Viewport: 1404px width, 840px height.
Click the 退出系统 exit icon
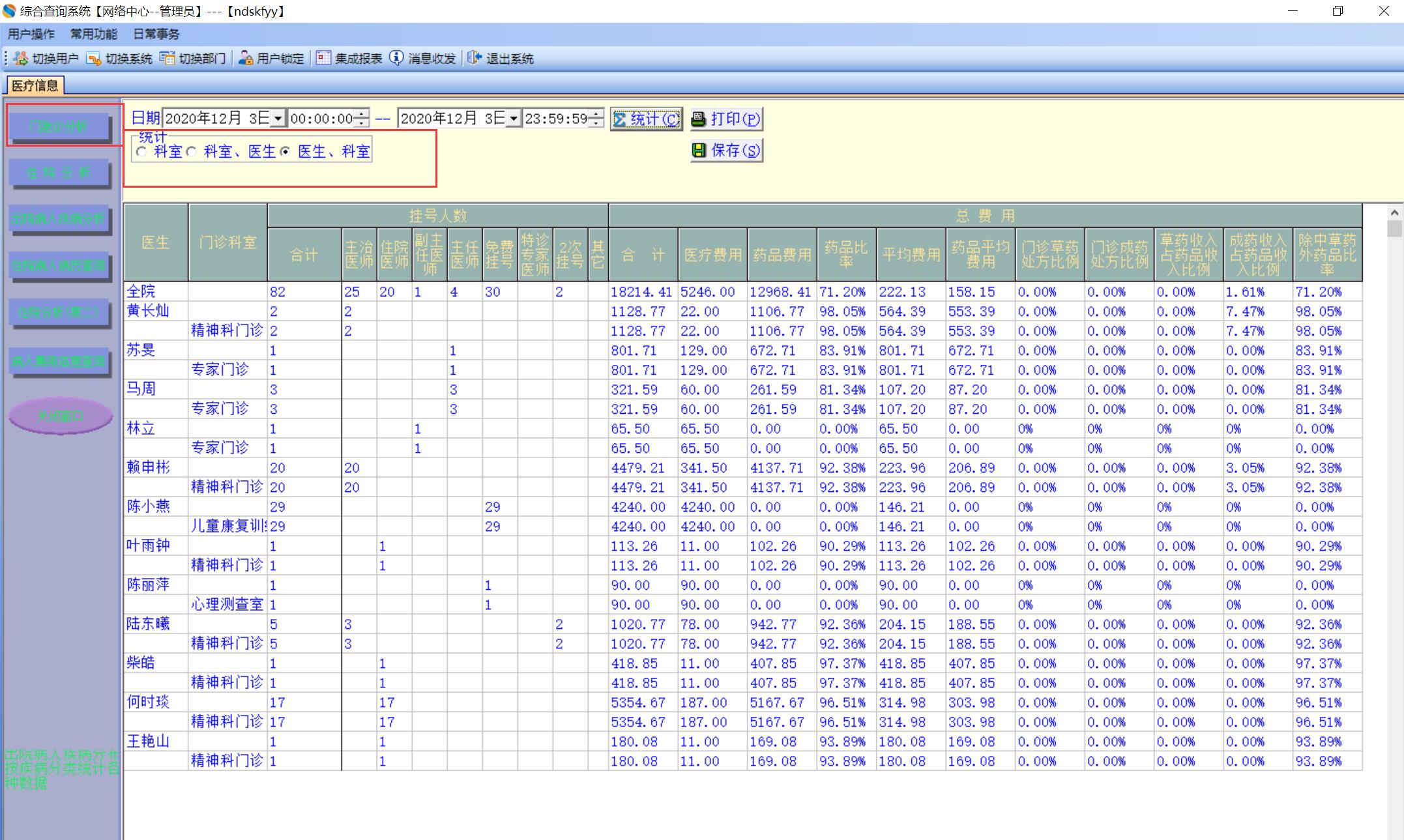(x=475, y=59)
